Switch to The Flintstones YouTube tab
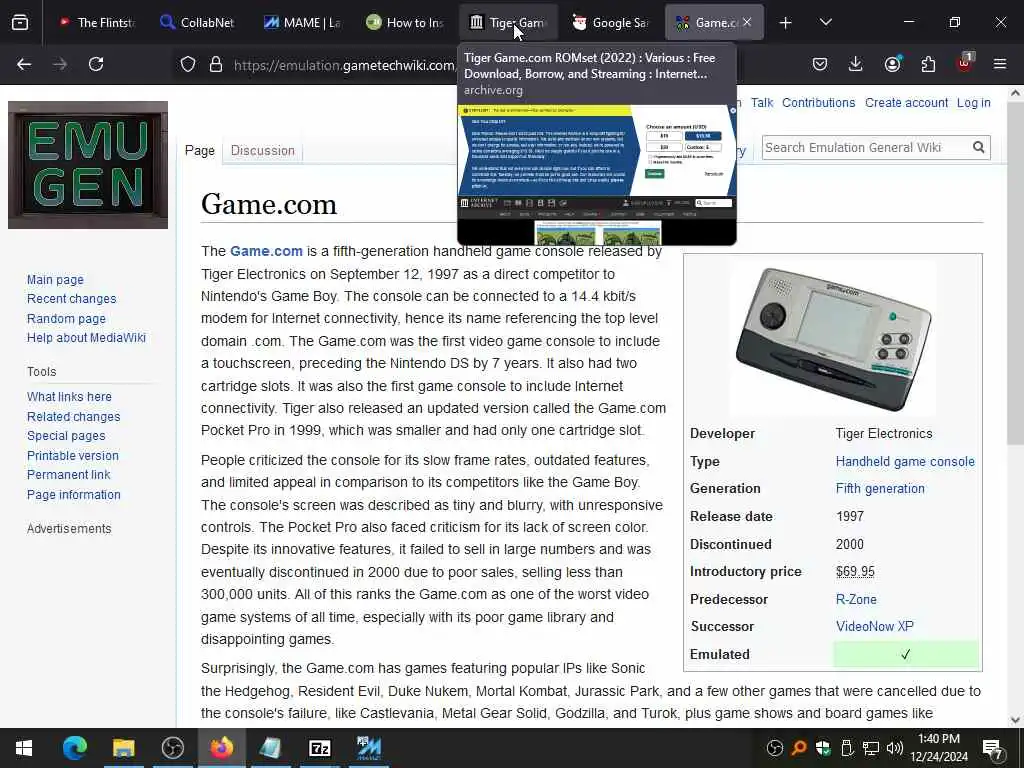 pos(95,22)
